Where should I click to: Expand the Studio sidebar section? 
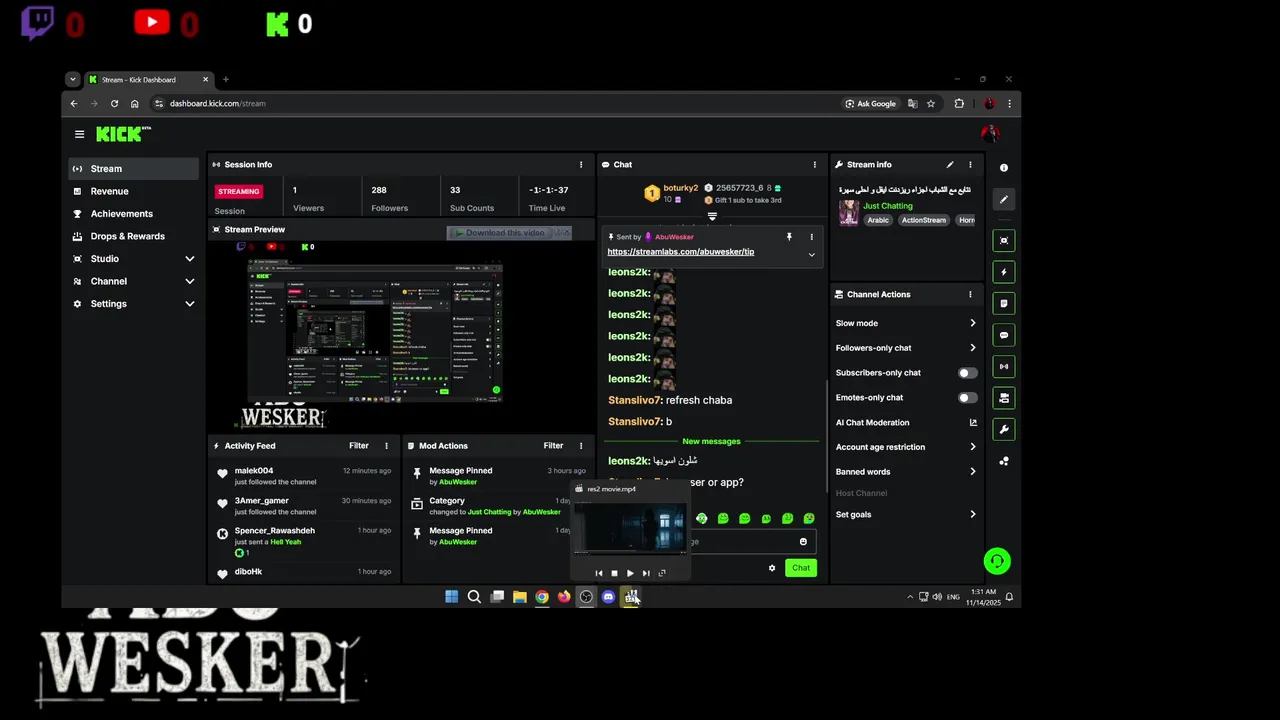190,259
